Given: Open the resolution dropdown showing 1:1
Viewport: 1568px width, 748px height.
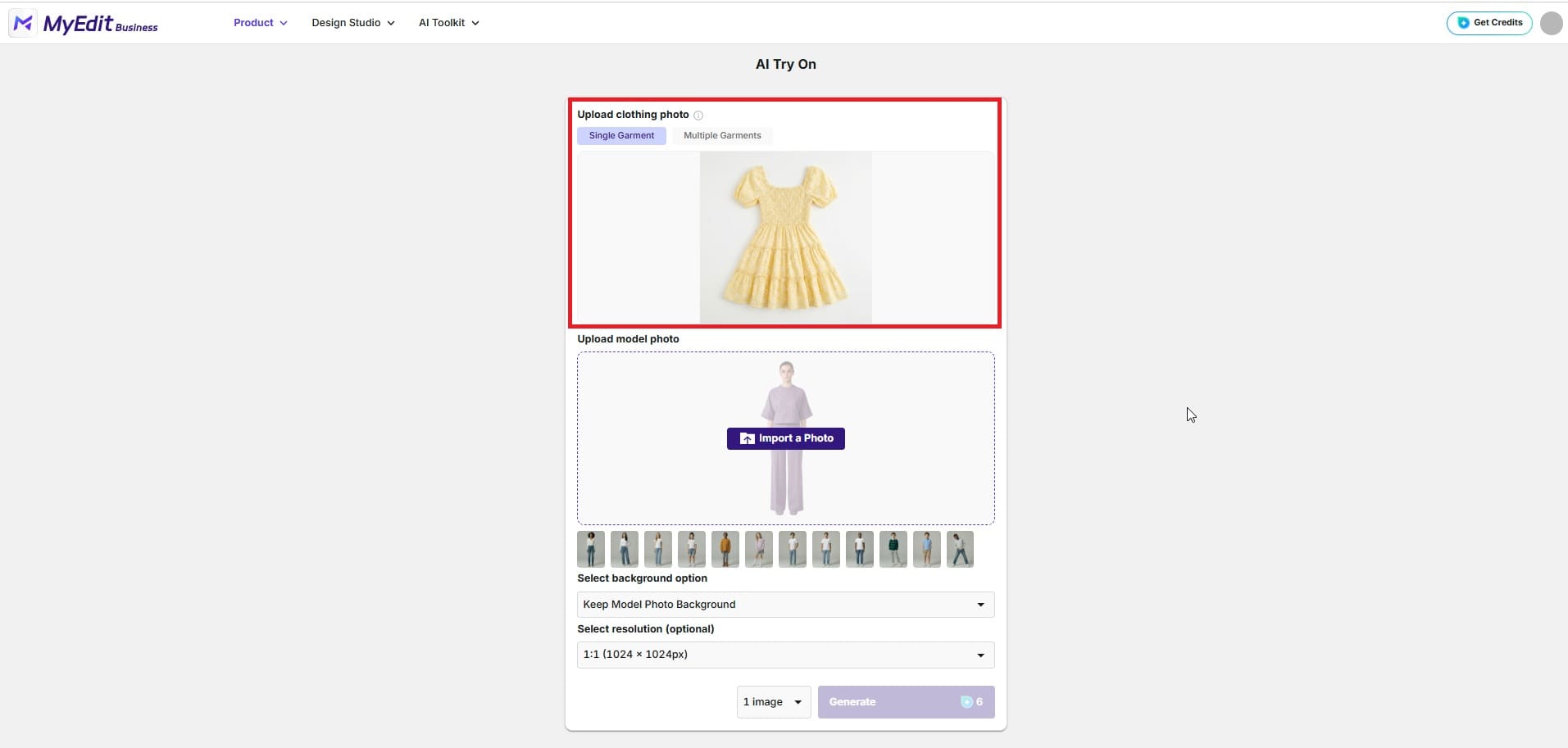Looking at the screenshot, I should click(784, 654).
